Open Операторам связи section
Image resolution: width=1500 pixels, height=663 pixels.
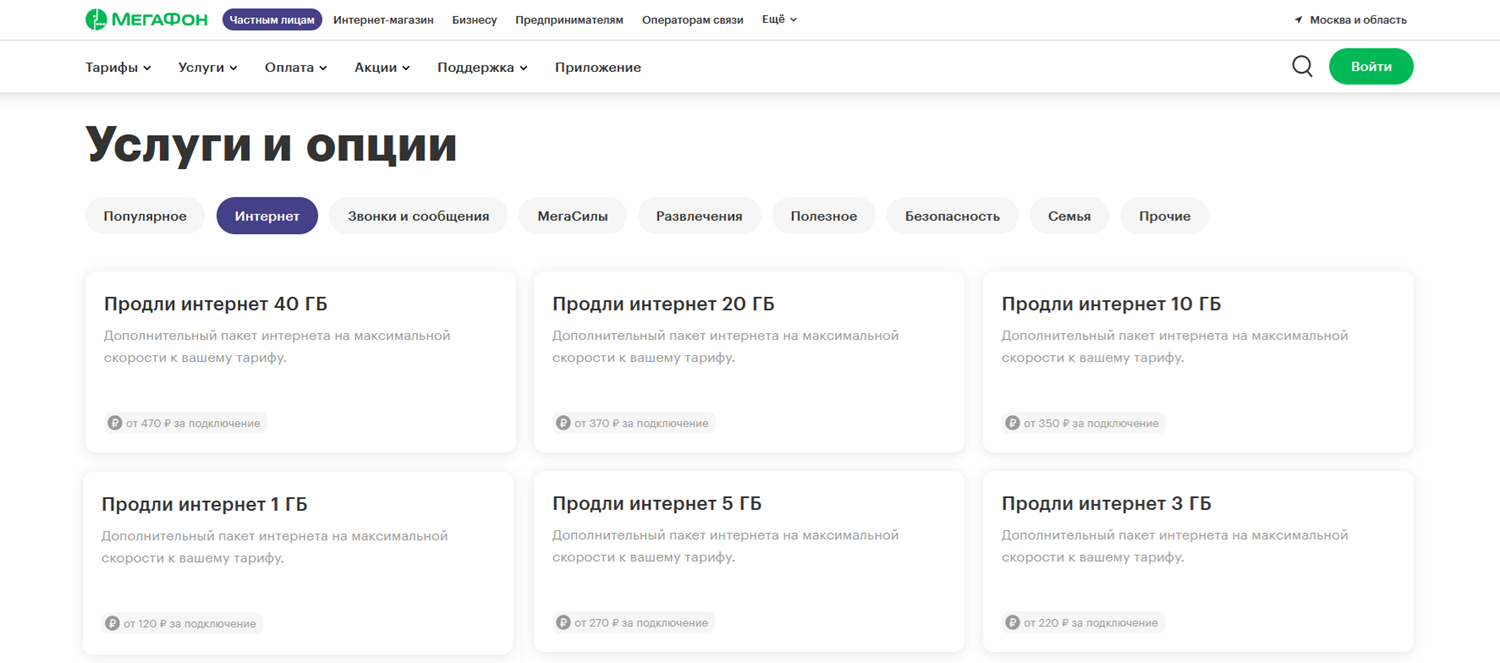click(692, 20)
